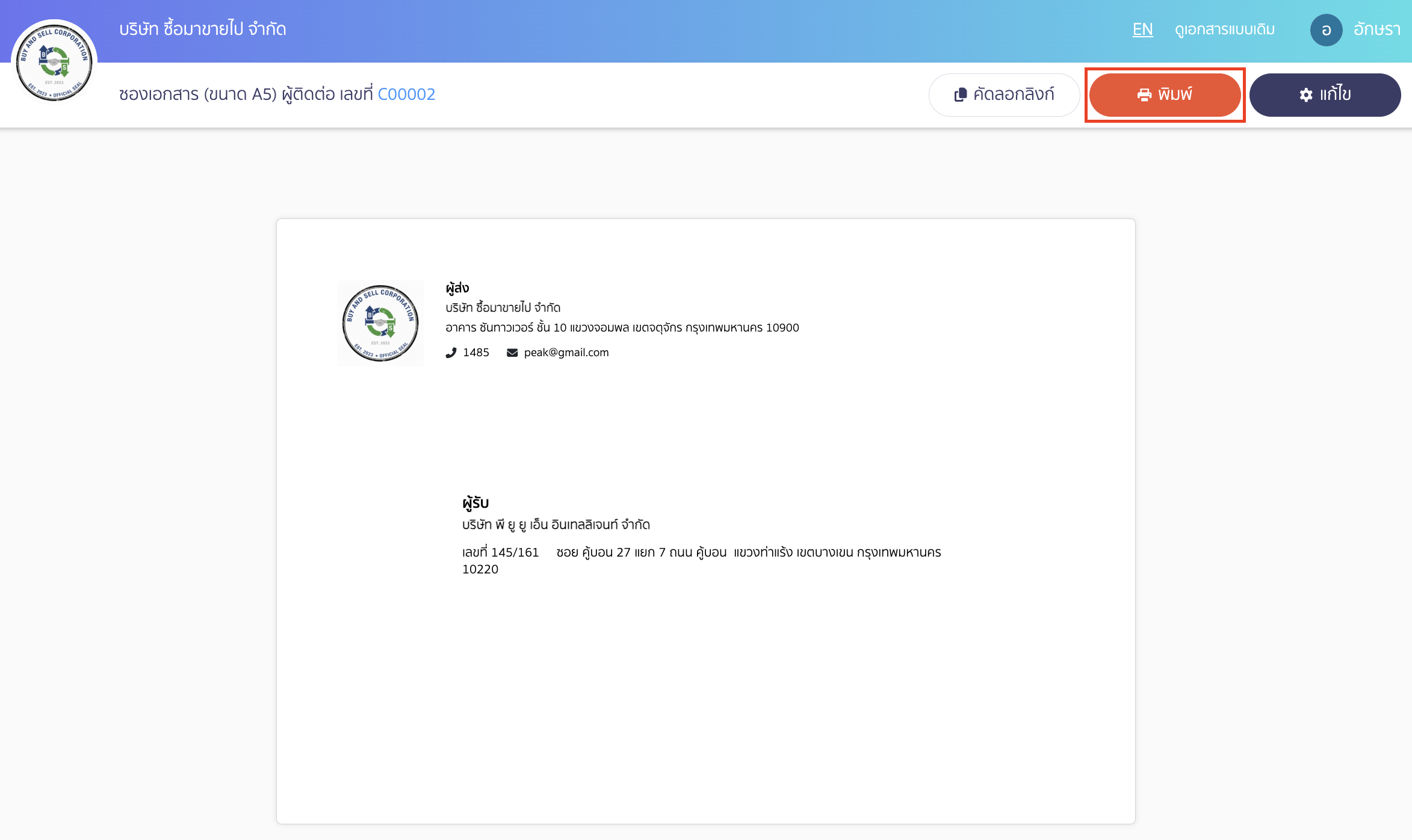Click the company logo in header

point(54,63)
